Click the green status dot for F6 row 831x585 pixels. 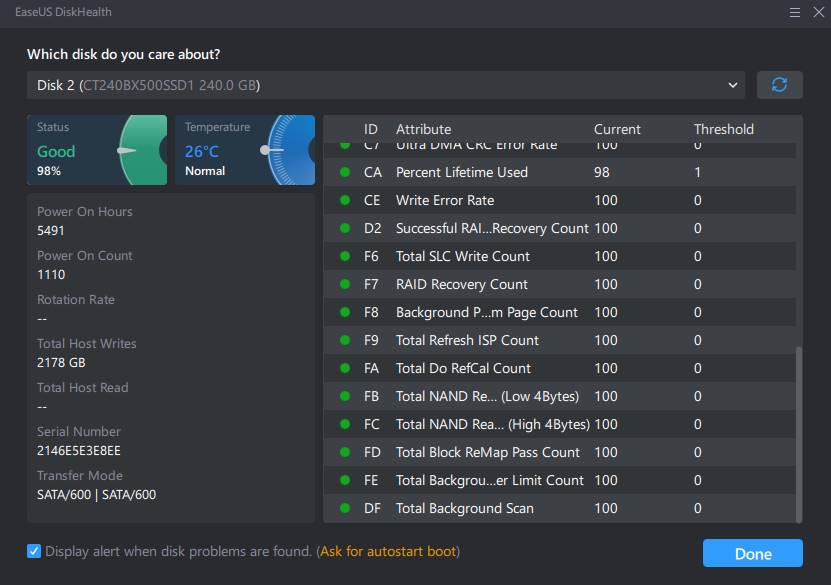[345, 256]
